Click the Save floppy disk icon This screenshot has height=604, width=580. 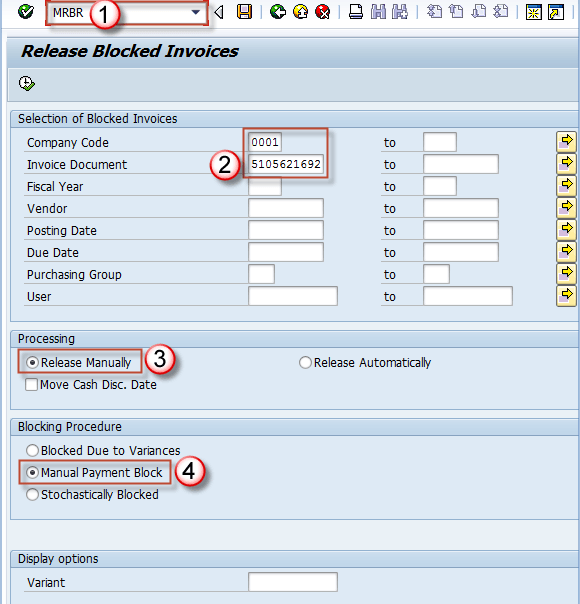pos(244,12)
